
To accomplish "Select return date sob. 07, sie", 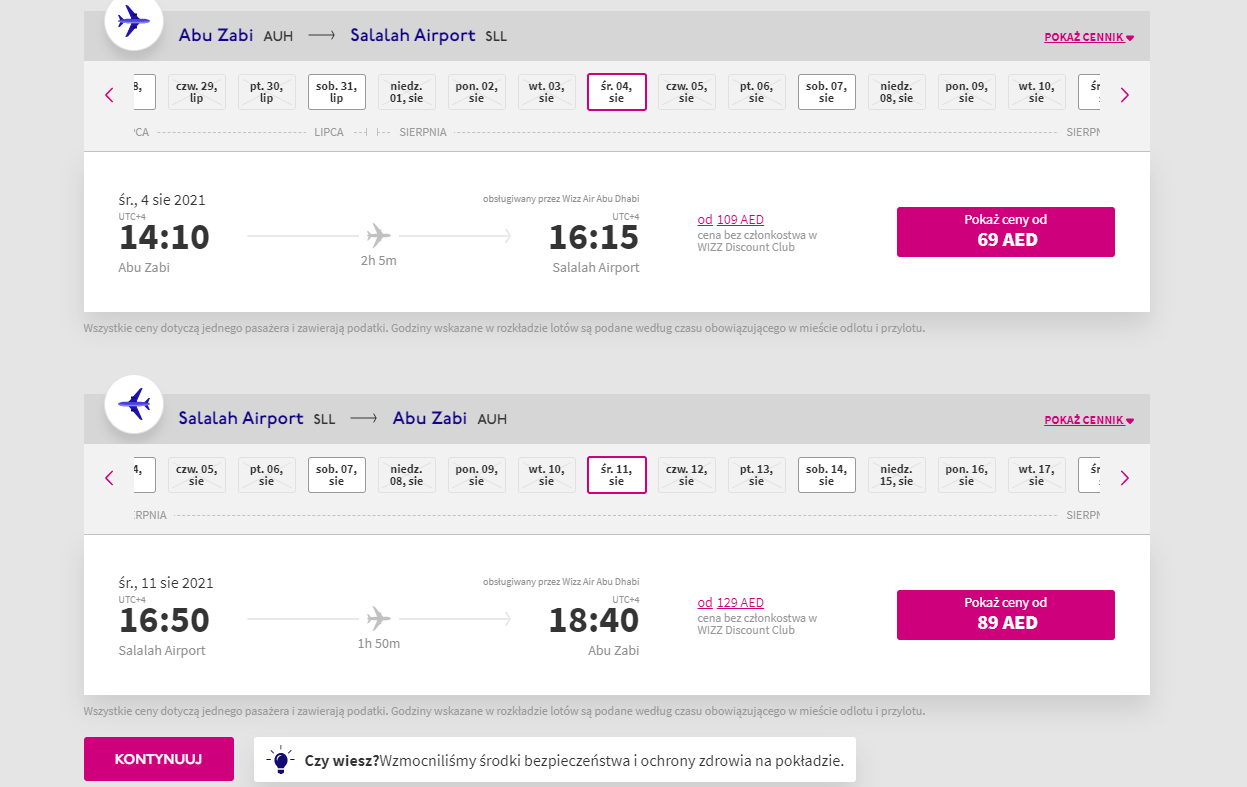I will 337,475.
